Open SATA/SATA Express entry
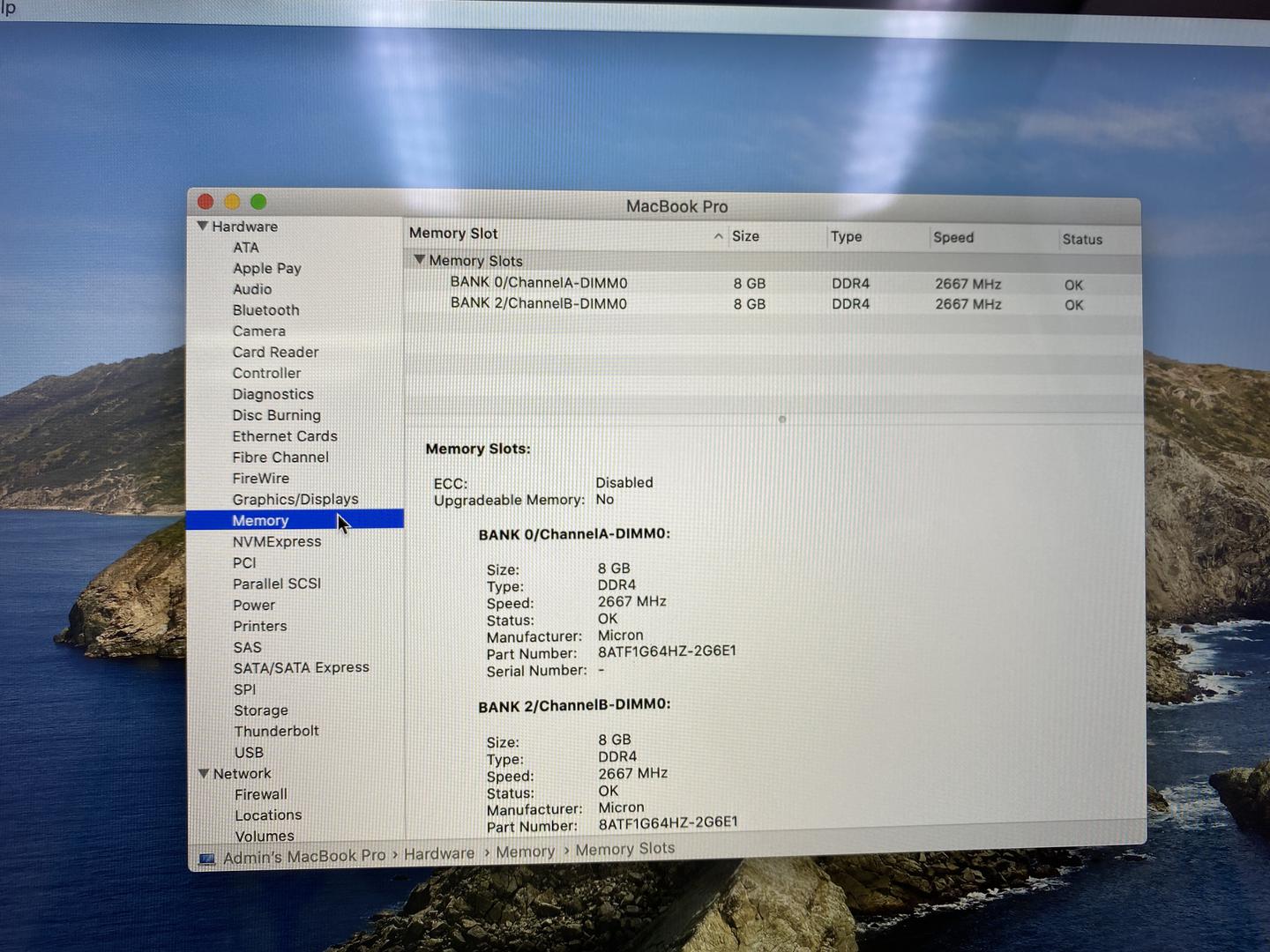1270x952 pixels. coord(302,668)
